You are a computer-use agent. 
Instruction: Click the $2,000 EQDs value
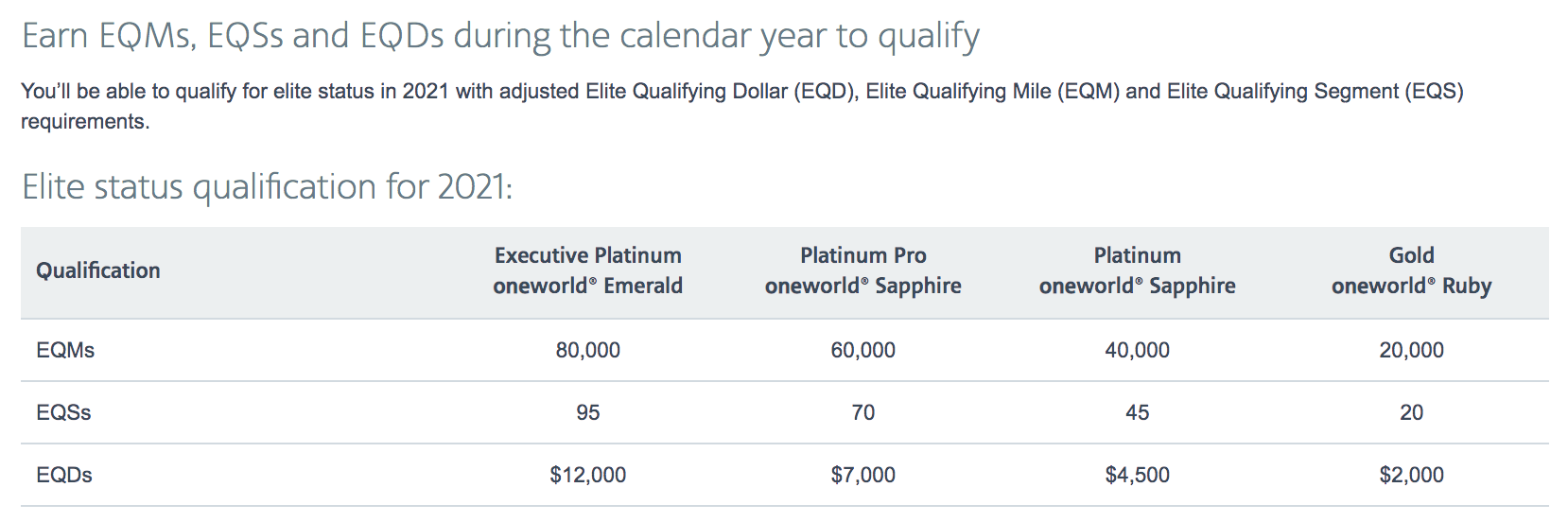coord(1411,475)
